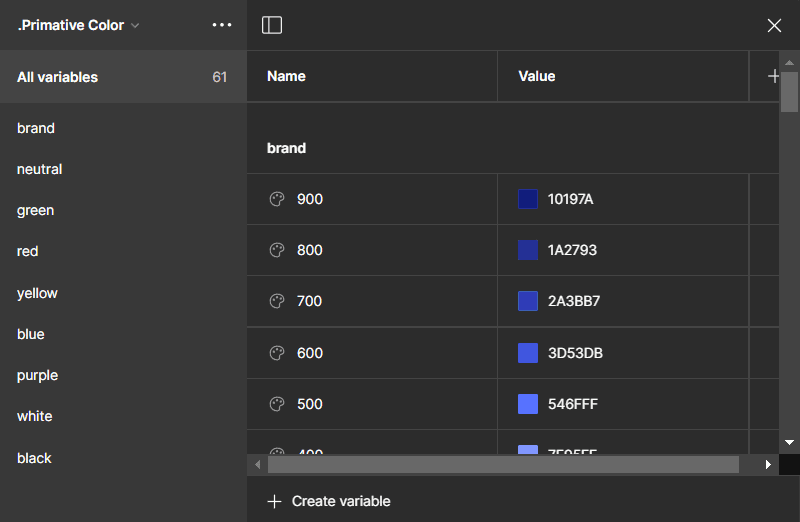This screenshot has height=522, width=800.
Task: Click color palette icon for variable 500
Action: (277, 404)
